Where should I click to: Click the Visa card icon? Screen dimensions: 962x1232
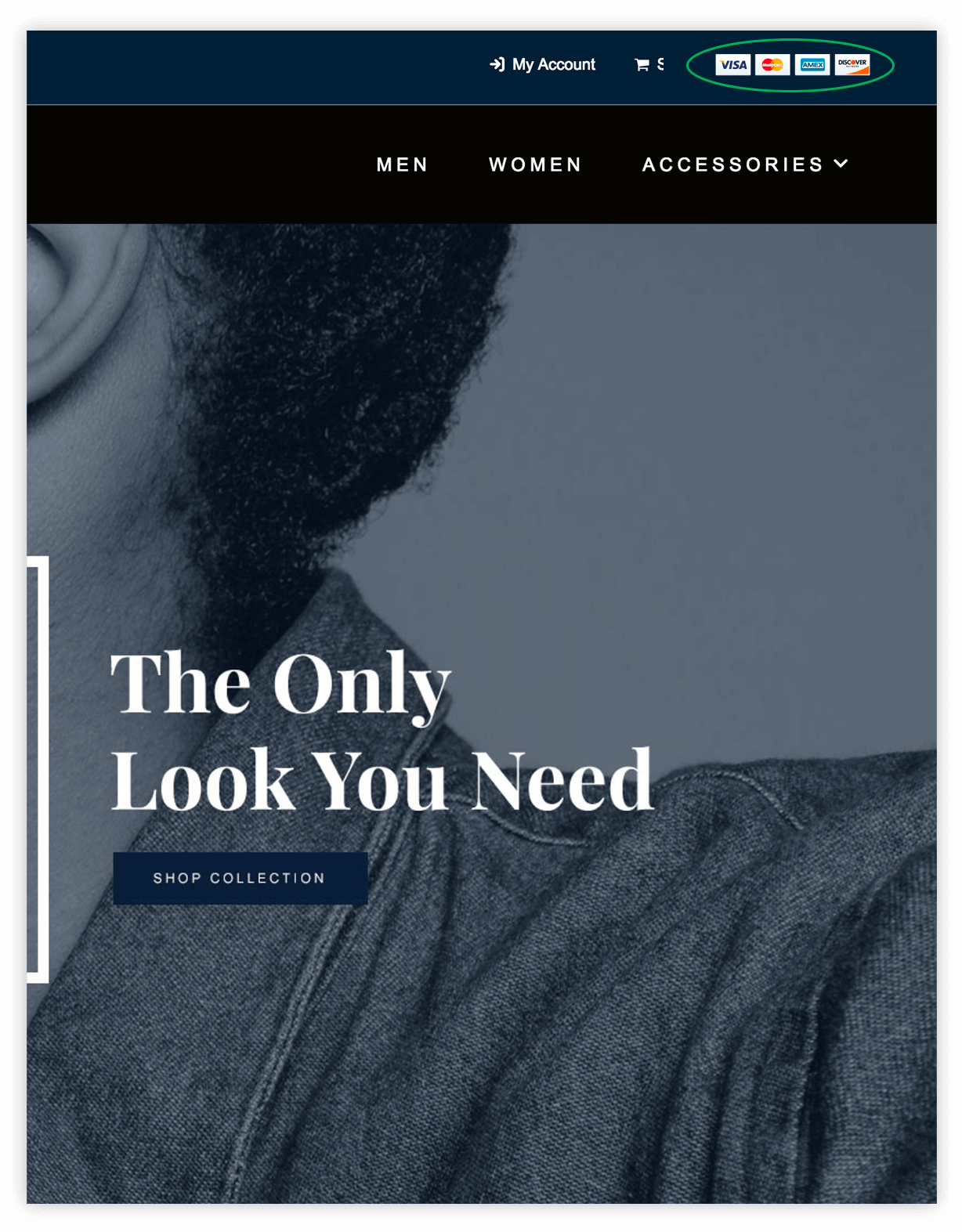click(732, 65)
